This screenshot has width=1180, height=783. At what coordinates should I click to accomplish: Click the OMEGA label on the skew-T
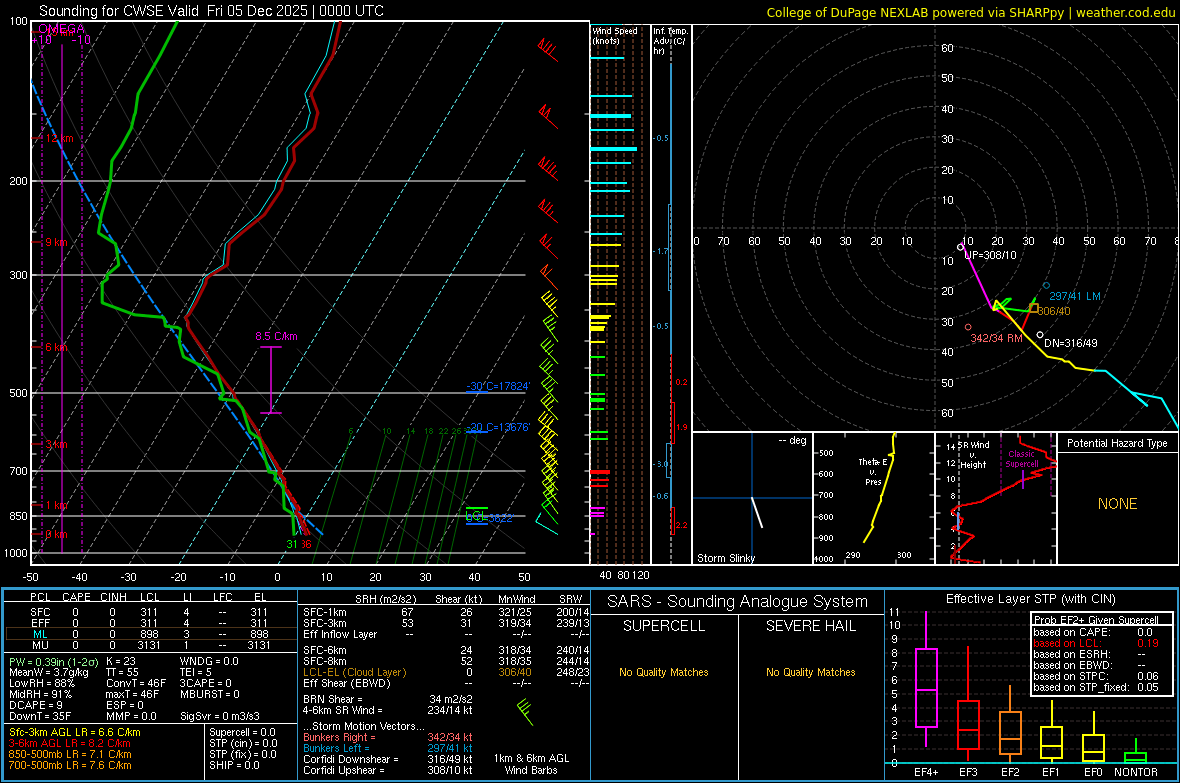click(60, 29)
